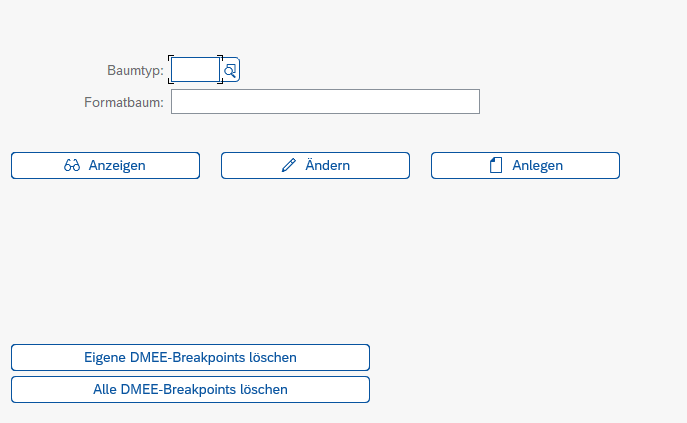Click into the Formatbaum text field
This screenshot has width=687, height=423.
click(x=325, y=102)
